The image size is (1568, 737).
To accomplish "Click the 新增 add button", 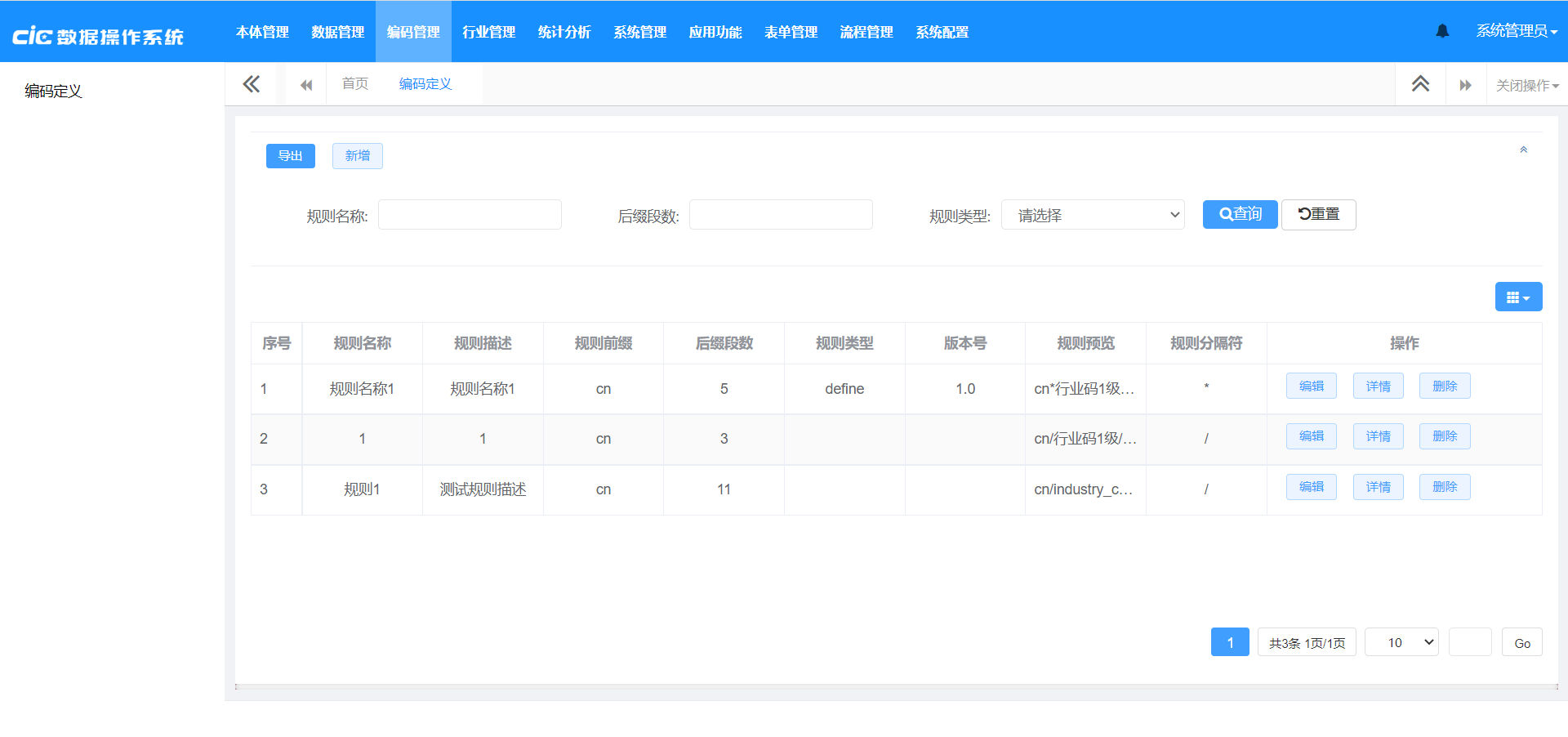I will click(x=357, y=156).
